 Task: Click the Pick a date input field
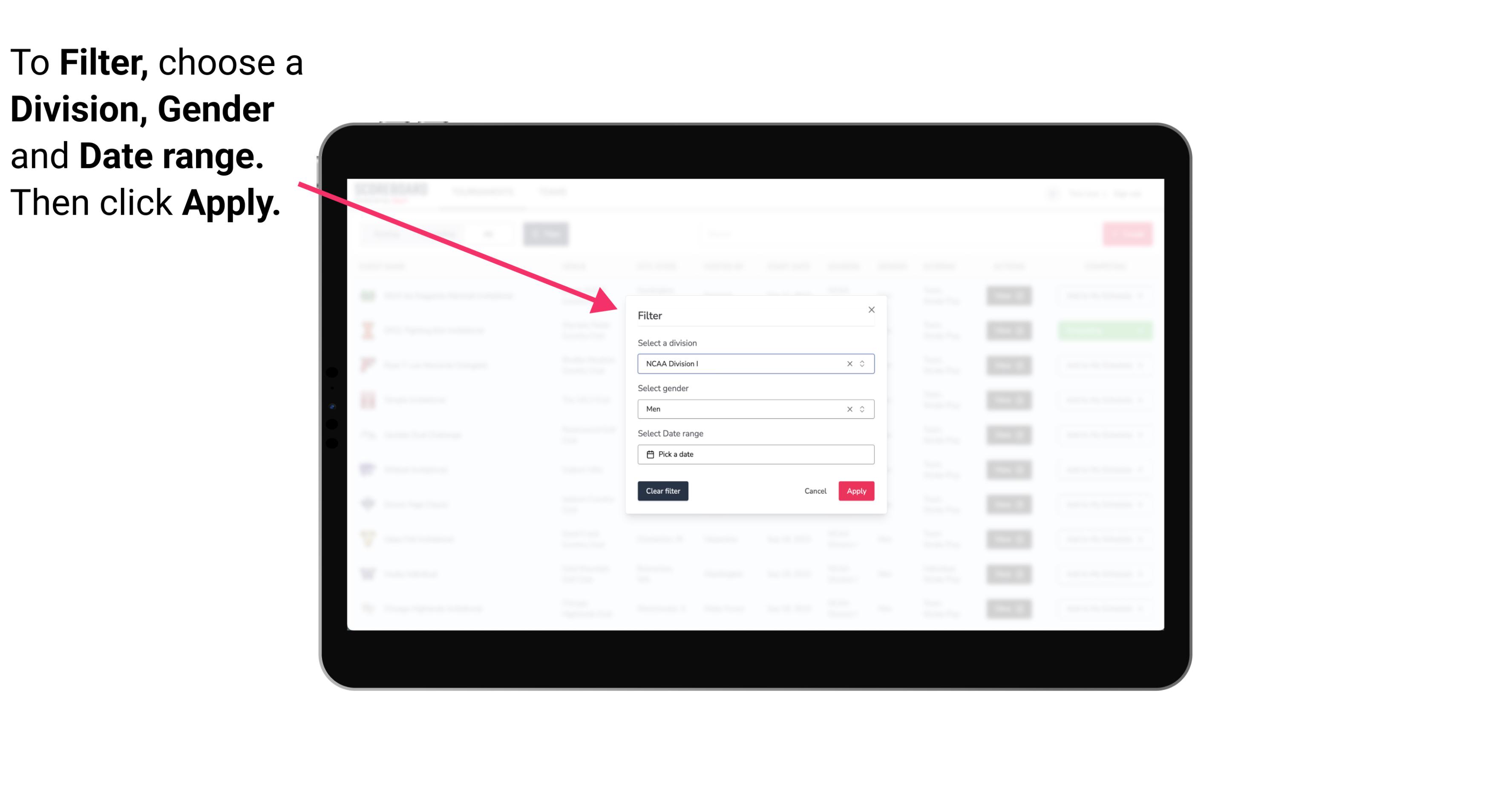pyautogui.click(x=755, y=454)
